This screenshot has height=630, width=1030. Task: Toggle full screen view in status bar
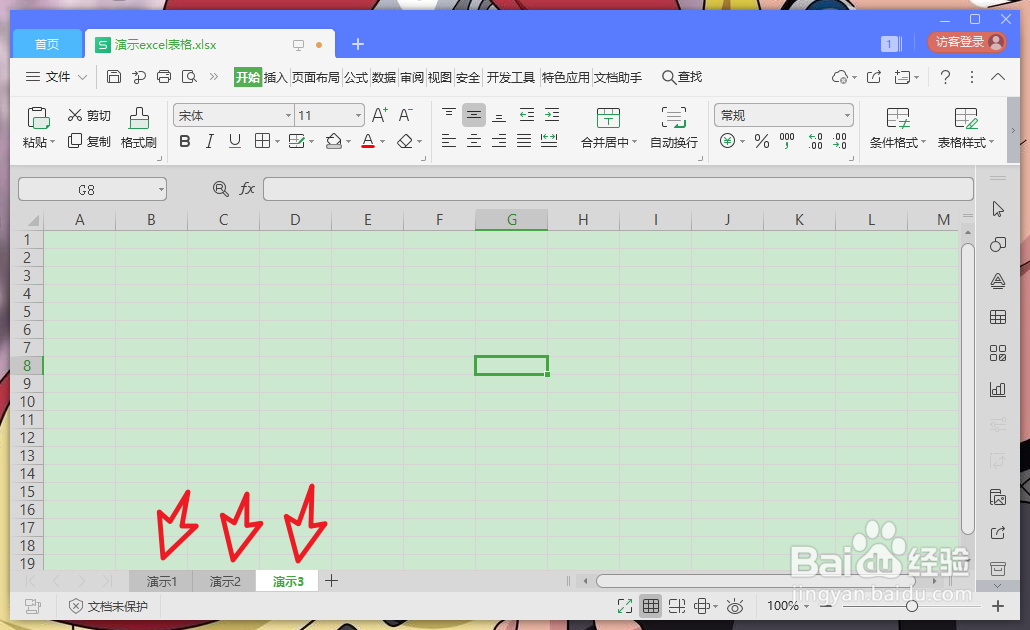(x=625, y=605)
